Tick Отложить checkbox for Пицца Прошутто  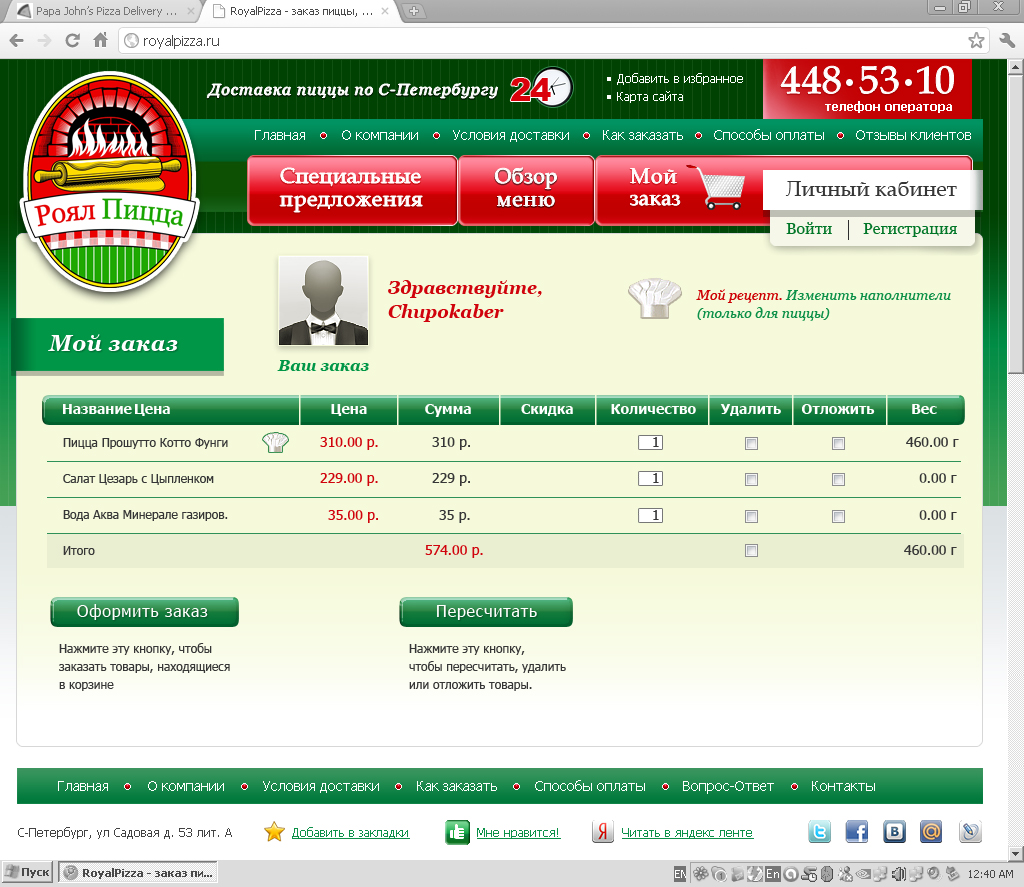coord(839,444)
